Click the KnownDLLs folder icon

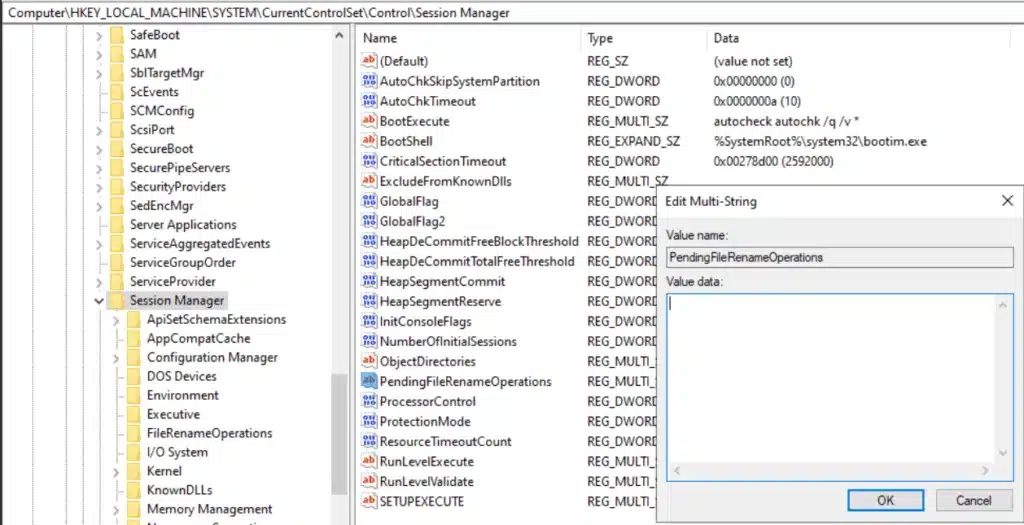click(x=133, y=490)
